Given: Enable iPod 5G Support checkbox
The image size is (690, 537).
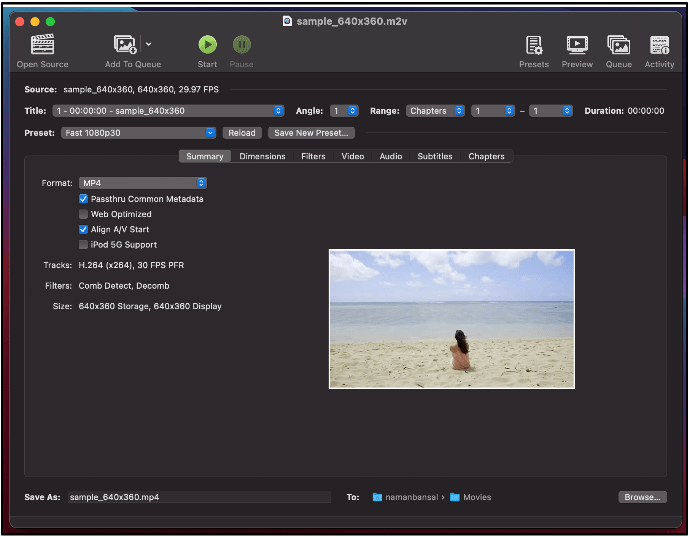Looking at the screenshot, I should [83, 244].
